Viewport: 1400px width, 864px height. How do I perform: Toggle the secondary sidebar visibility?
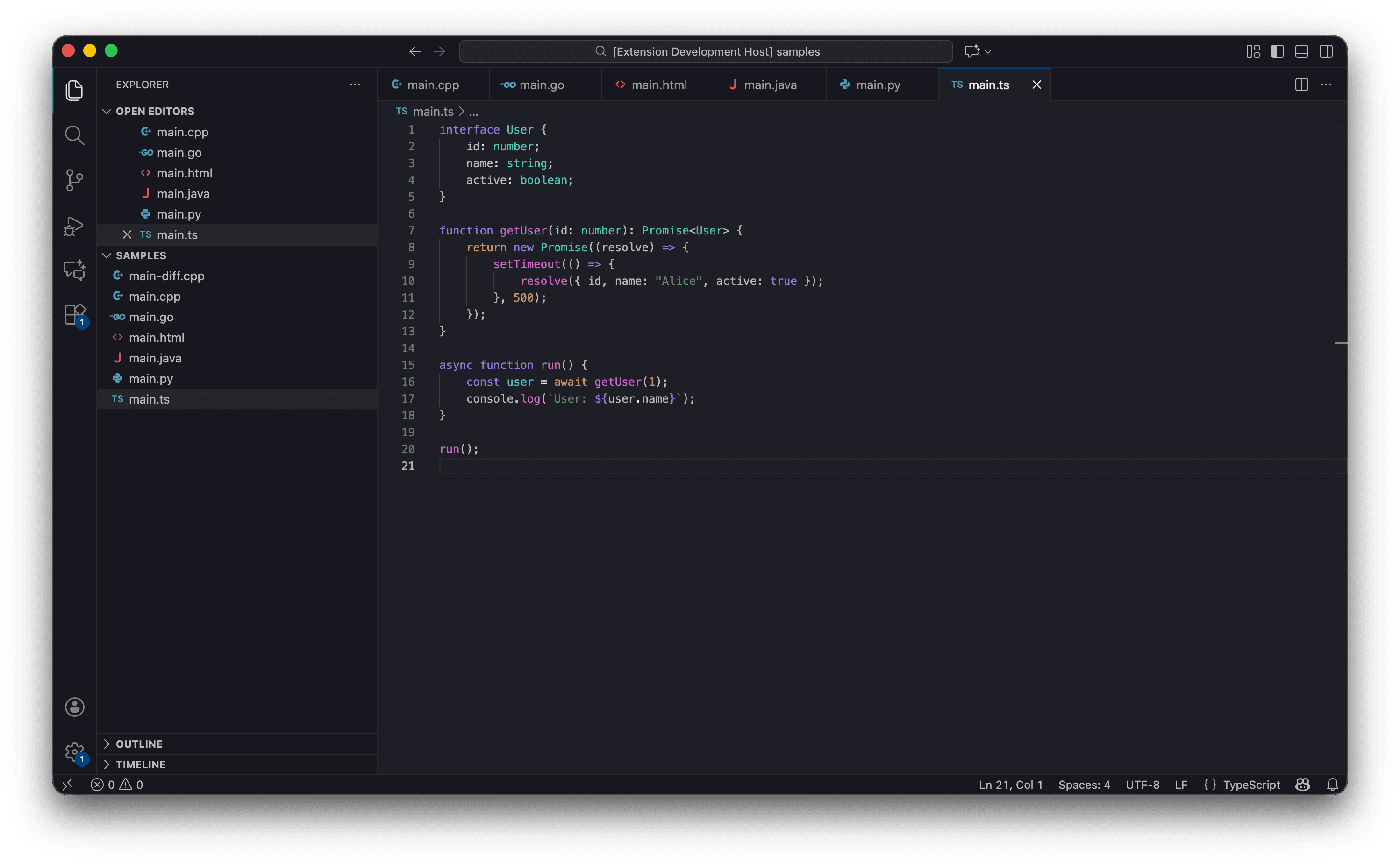coord(1326,51)
